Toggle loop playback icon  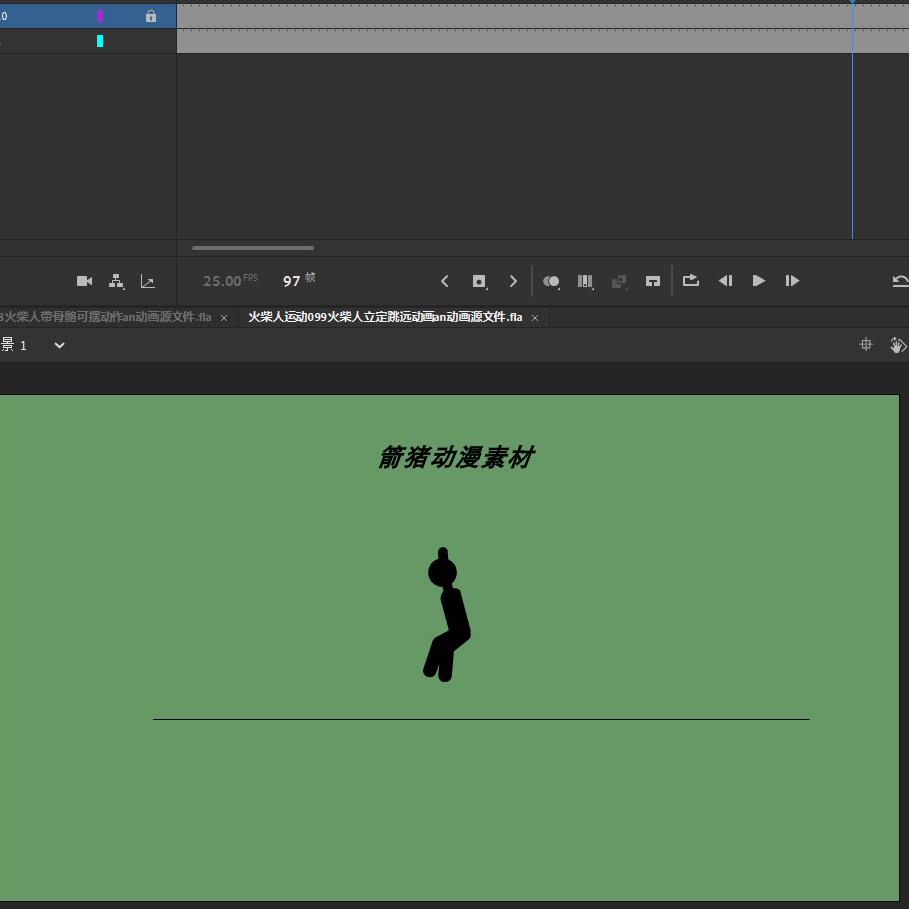click(x=690, y=281)
